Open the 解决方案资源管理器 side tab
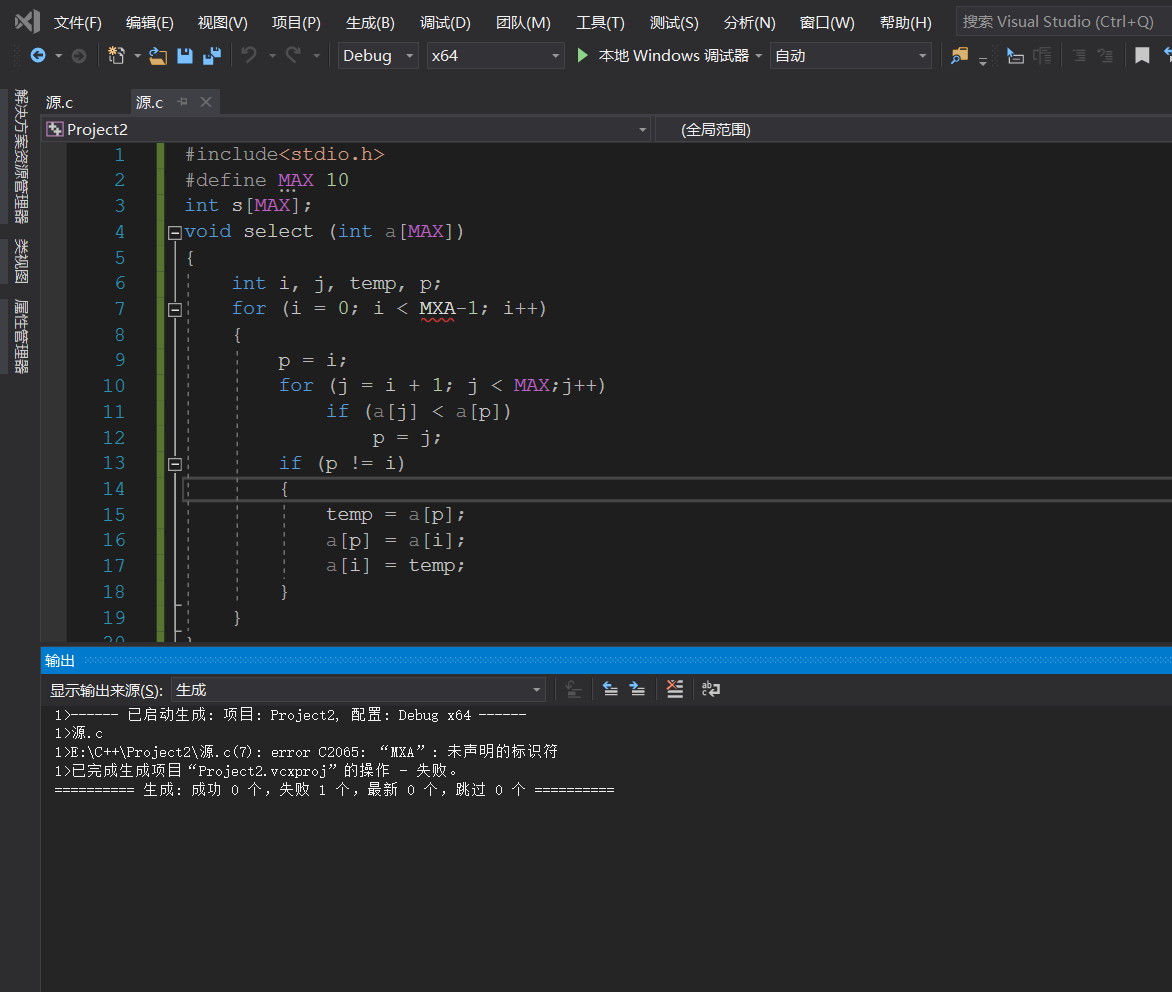1172x992 pixels. pos(21,156)
